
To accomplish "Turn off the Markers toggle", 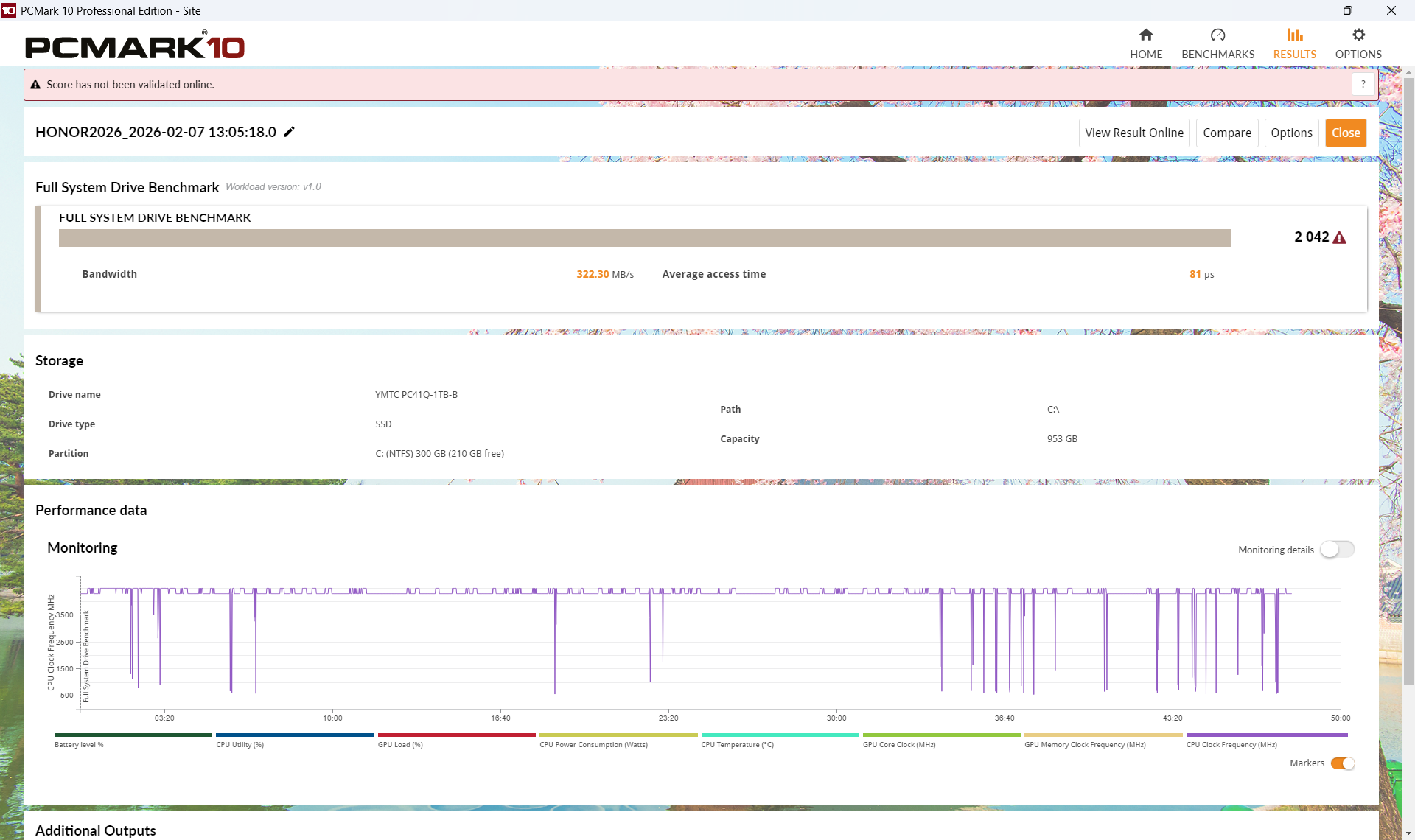I will pyautogui.click(x=1342, y=763).
